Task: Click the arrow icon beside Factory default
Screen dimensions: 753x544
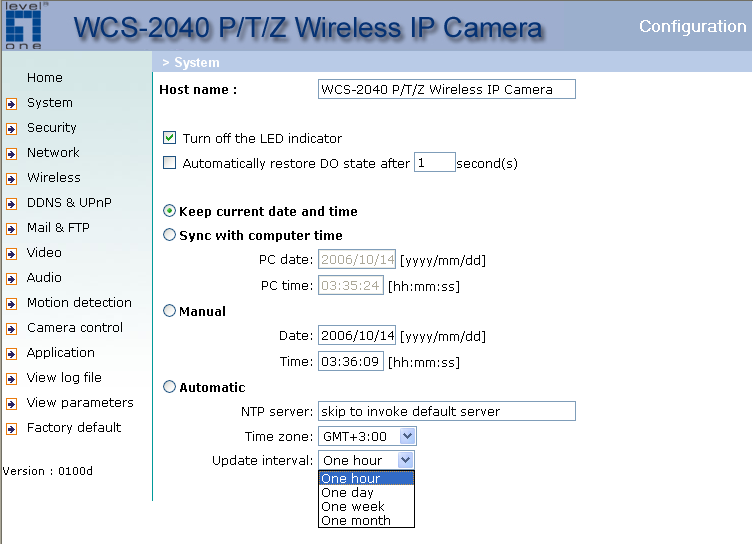Action: (11, 429)
